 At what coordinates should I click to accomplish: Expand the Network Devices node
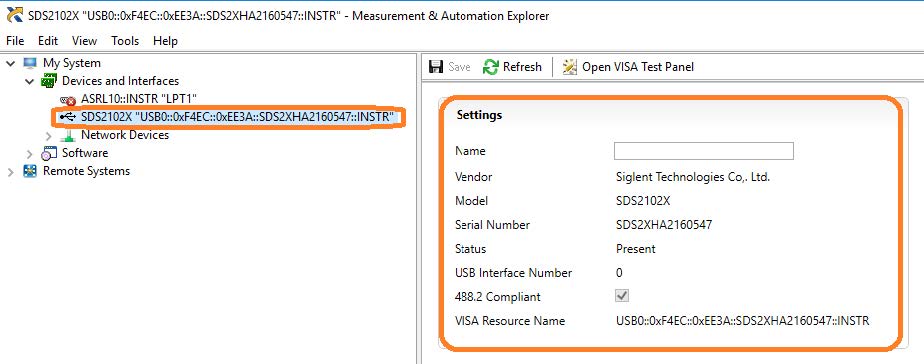pos(49,135)
